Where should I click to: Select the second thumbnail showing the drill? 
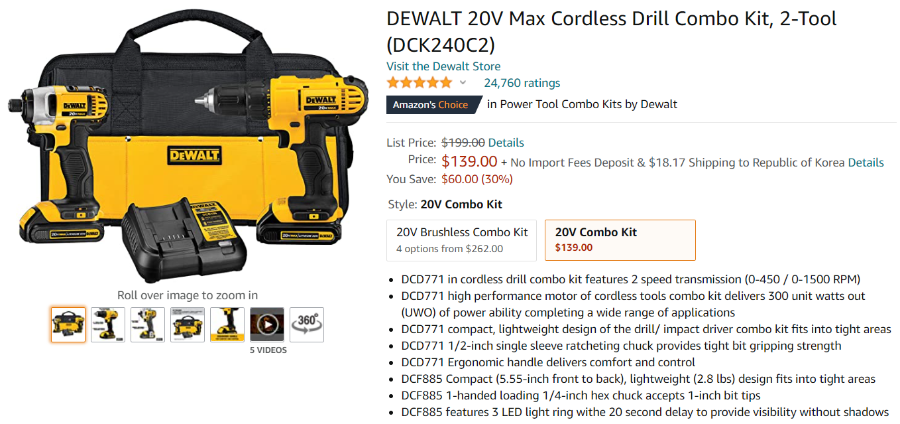pos(108,325)
